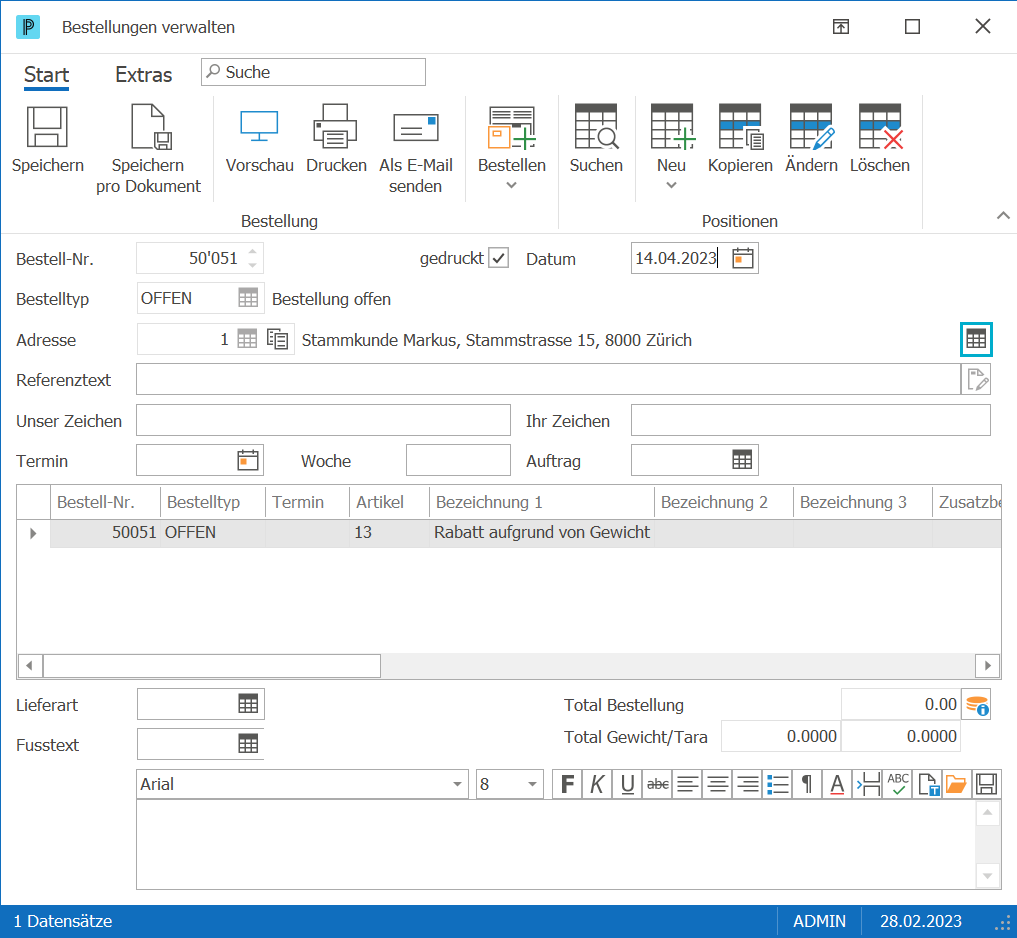Expand the row 50051 indicator arrow

click(33, 533)
